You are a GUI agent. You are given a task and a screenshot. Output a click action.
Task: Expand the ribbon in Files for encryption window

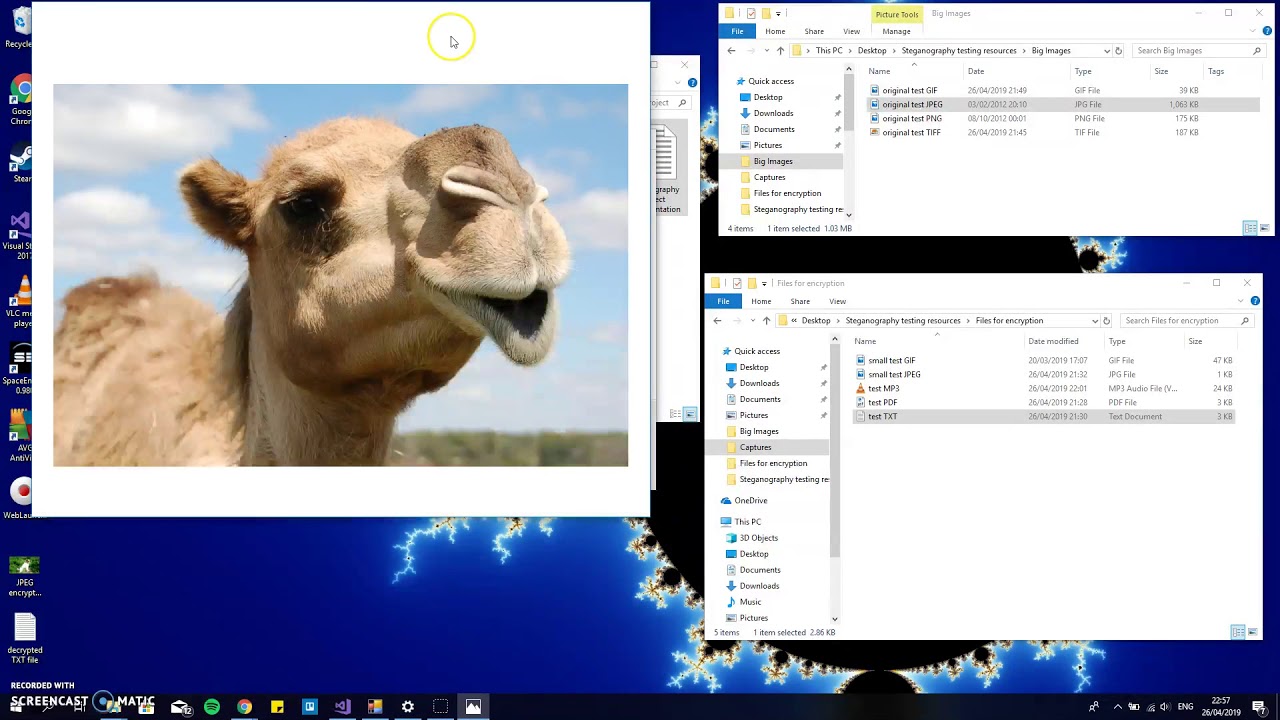[1243, 301]
